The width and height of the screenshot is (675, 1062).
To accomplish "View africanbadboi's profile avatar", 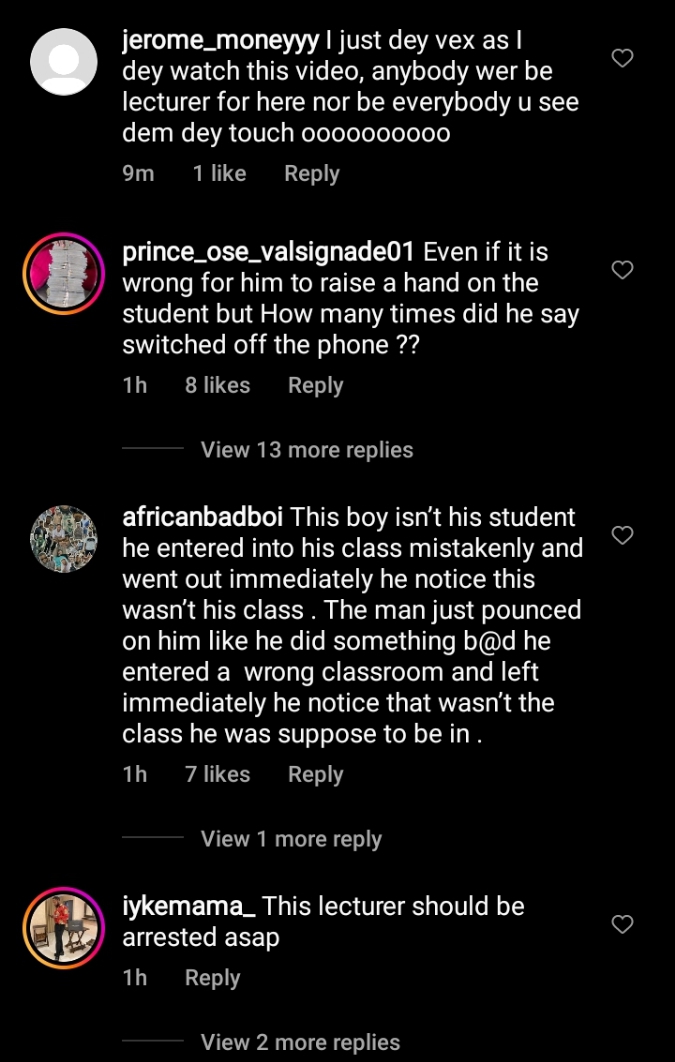I will (64, 539).
